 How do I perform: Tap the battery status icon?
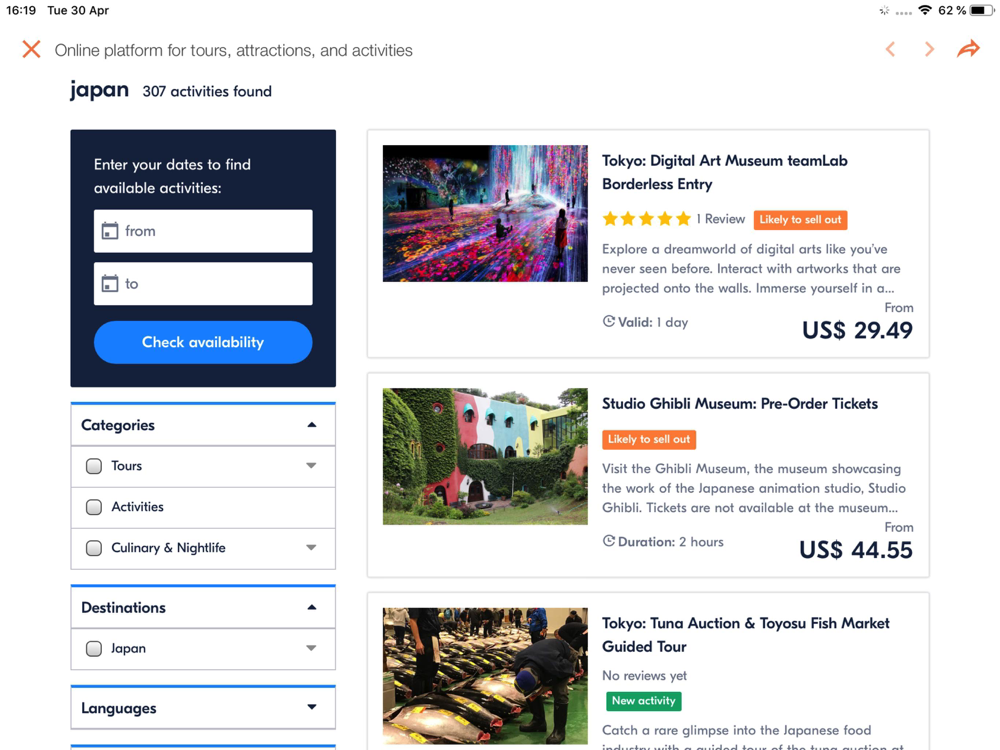981,10
